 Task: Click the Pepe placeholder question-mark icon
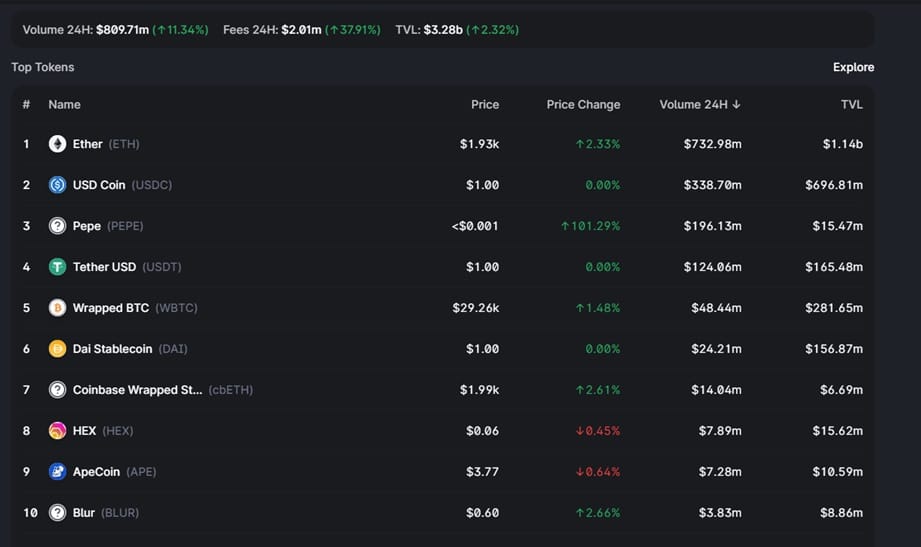coord(57,226)
